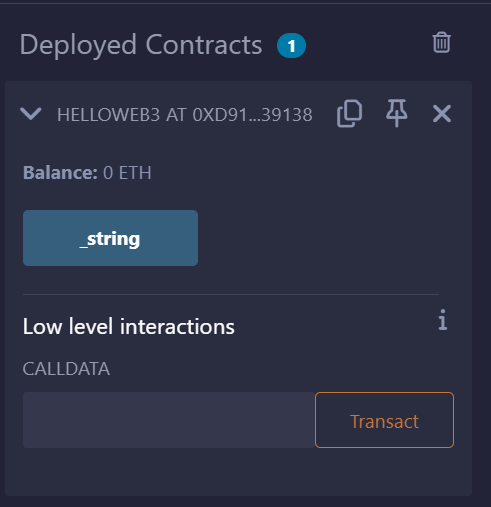The width and height of the screenshot is (491, 507).
Task: Select the HELLOWEB3 AT 0XD91...39138 title
Action: point(185,115)
